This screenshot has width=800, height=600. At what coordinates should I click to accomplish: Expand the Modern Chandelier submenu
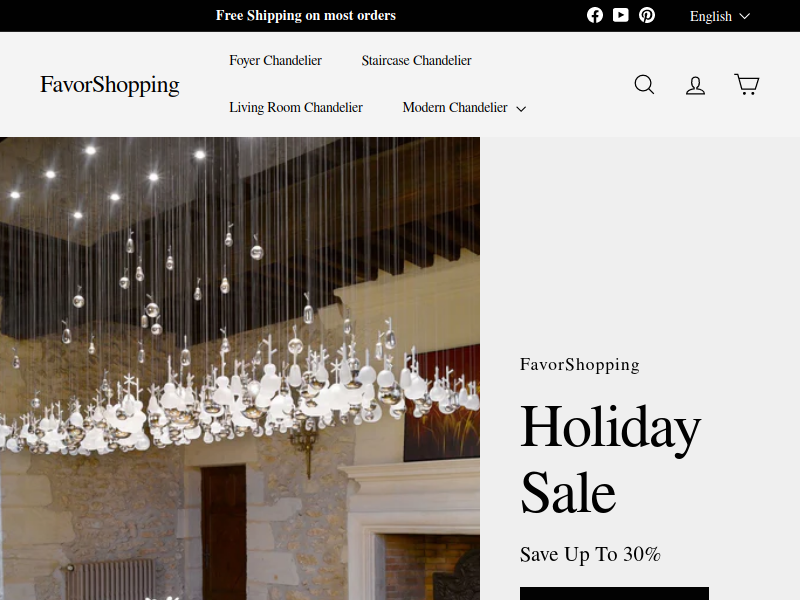point(464,108)
